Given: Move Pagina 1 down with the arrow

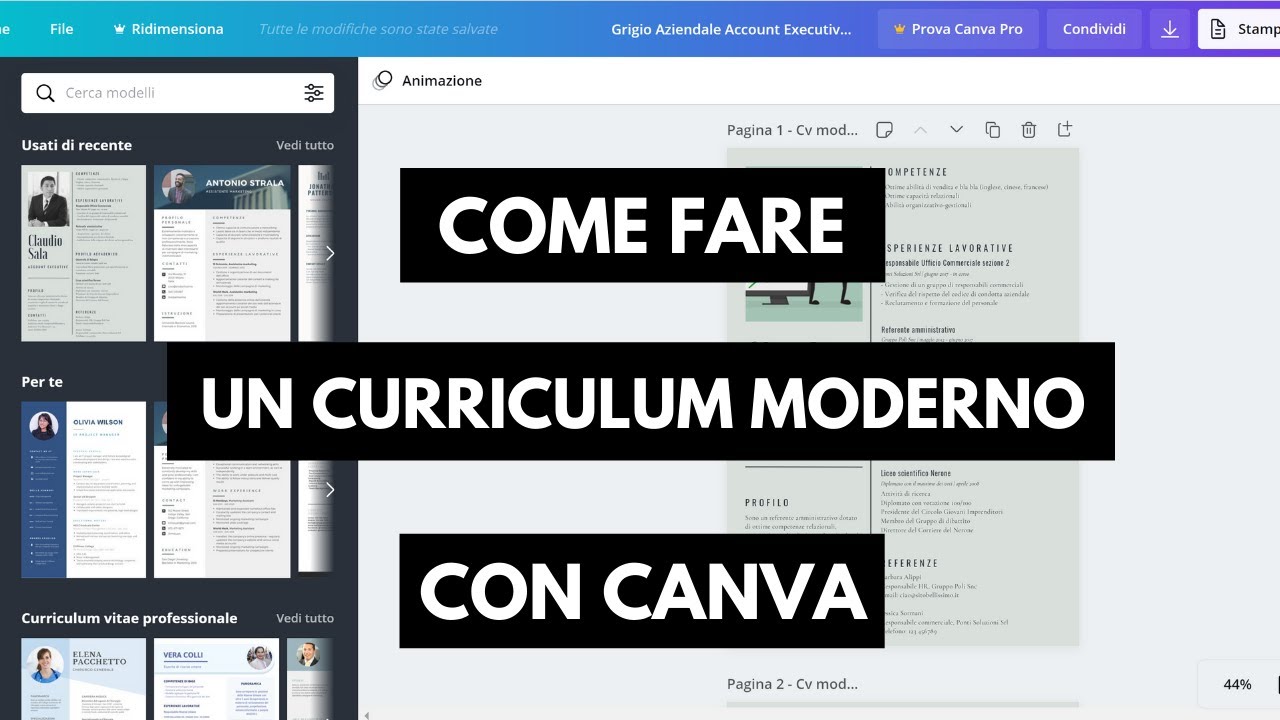Looking at the screenshot, I should [x=956, y=129].
